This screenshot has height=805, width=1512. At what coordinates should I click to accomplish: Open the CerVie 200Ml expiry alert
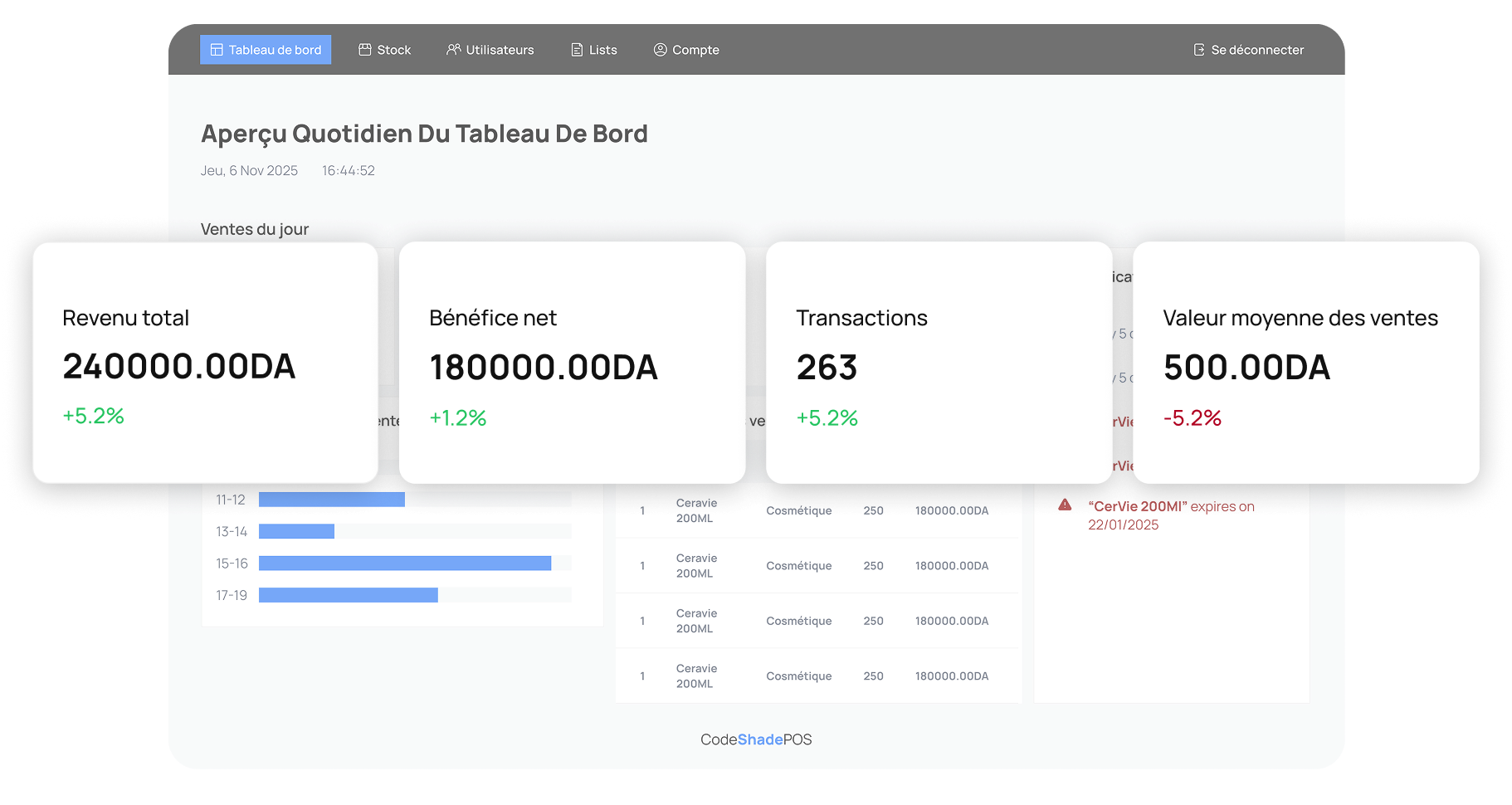click(x=1171, y=515)
